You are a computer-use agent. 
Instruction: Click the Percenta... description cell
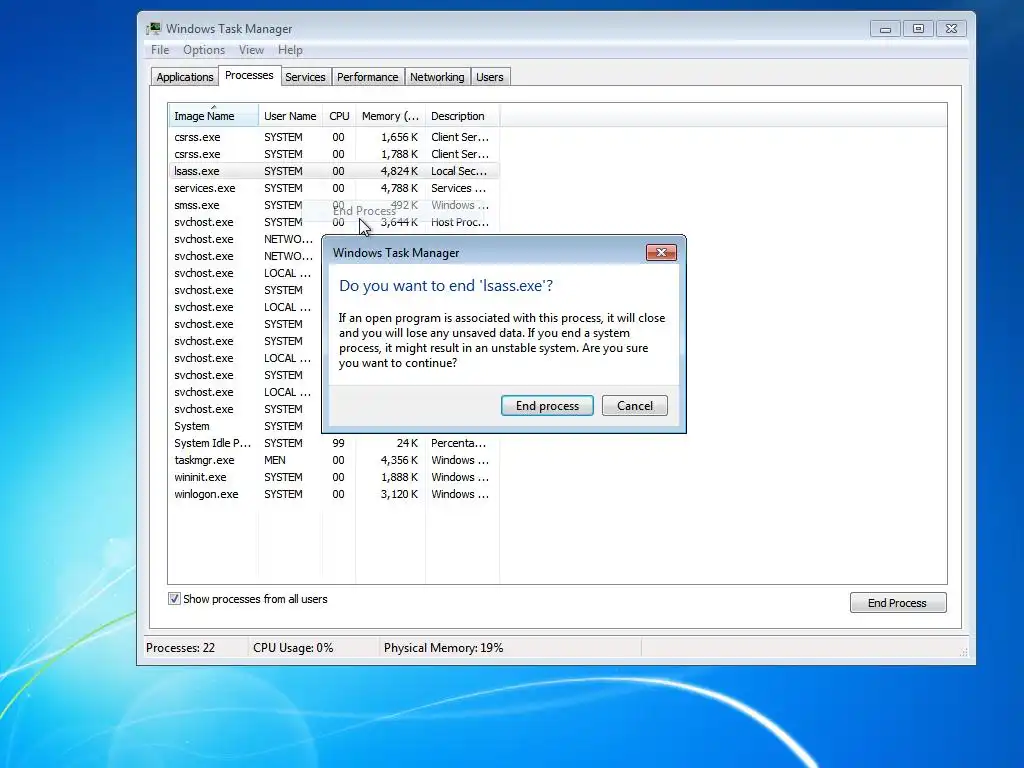click(x=458, y=443)
